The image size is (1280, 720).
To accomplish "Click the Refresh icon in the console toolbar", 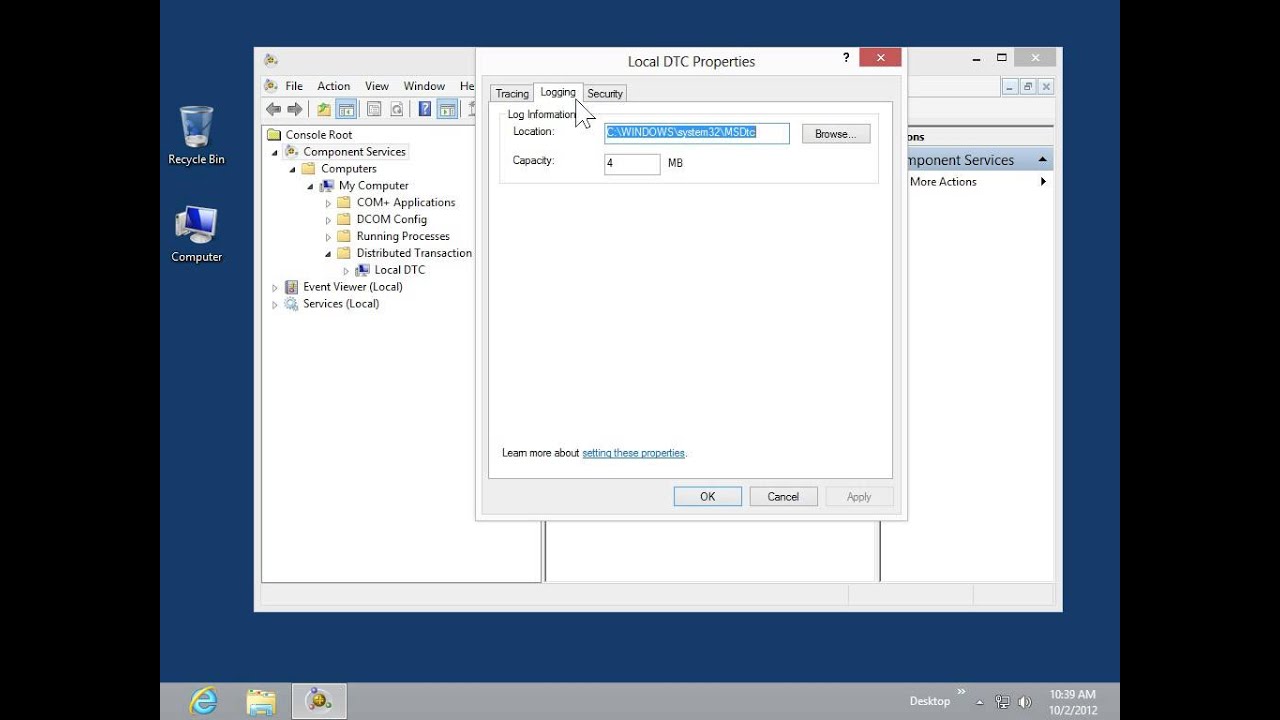I will [397, 109].
